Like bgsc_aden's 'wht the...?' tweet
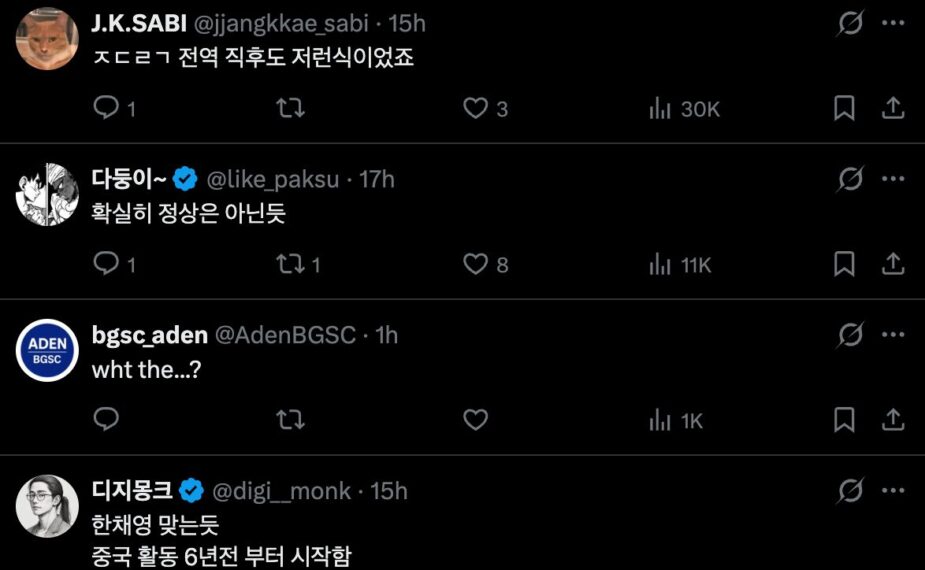Viewport: 925px width, 570px height. (x=475, y=420)
